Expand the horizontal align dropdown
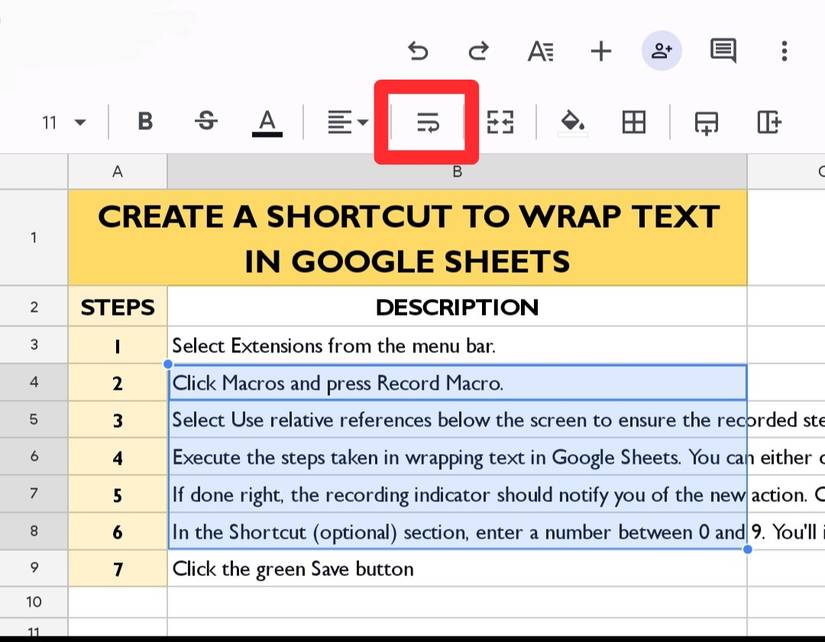The width and height of the screenshot is (825, 642). [x=348, y=123]
